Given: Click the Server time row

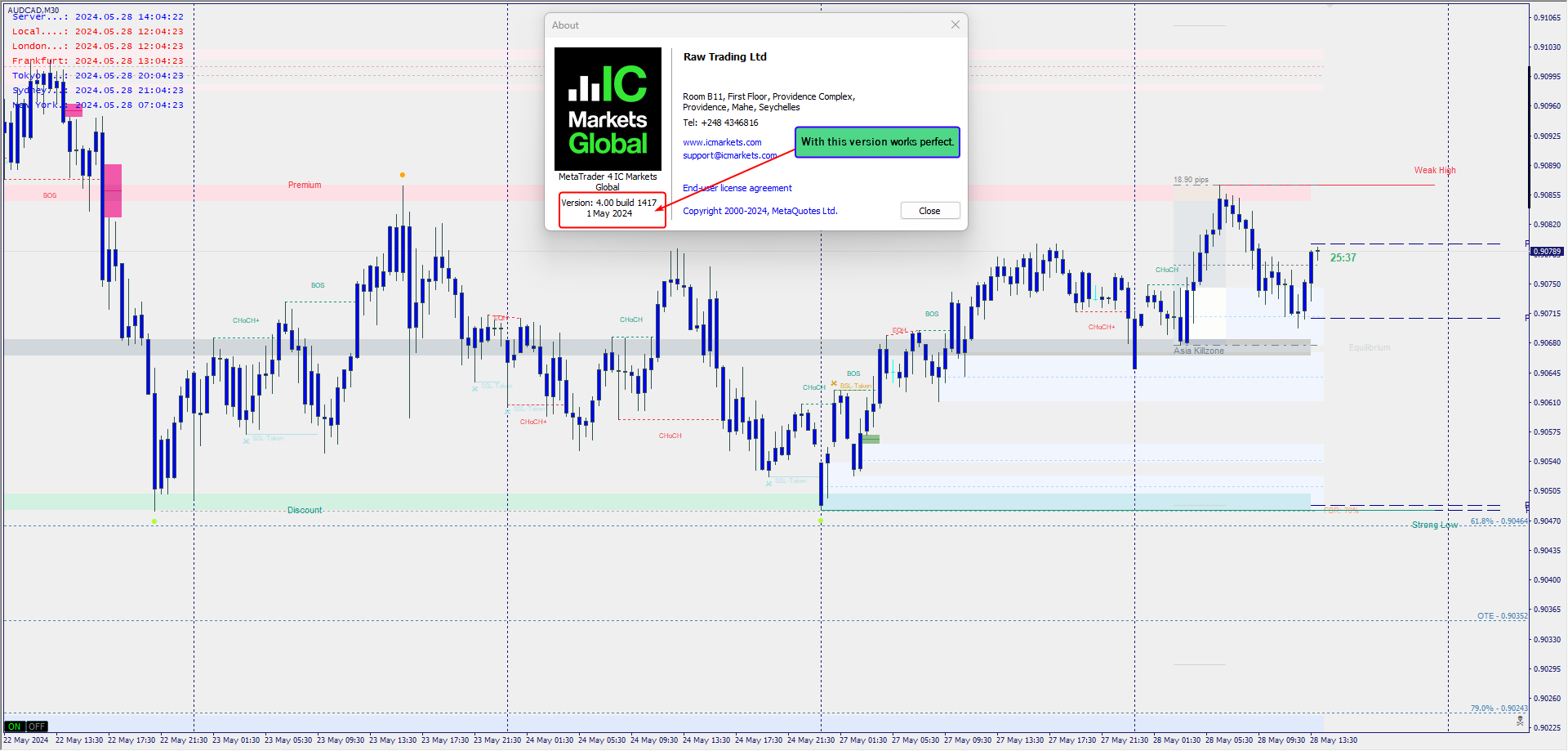Looking at the screenshot, I should pos(98,16).
